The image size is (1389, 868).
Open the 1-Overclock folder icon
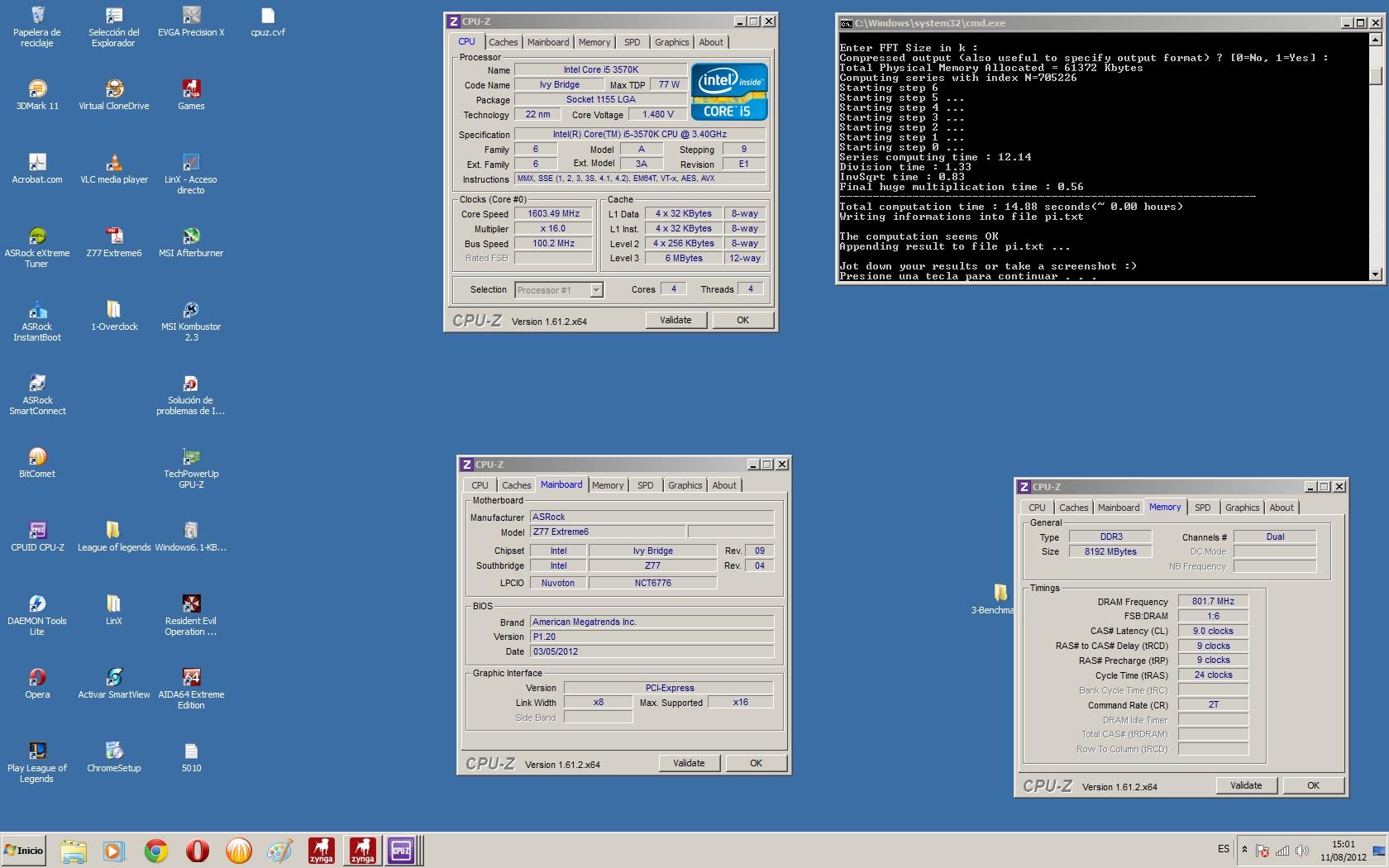point(114,316)
